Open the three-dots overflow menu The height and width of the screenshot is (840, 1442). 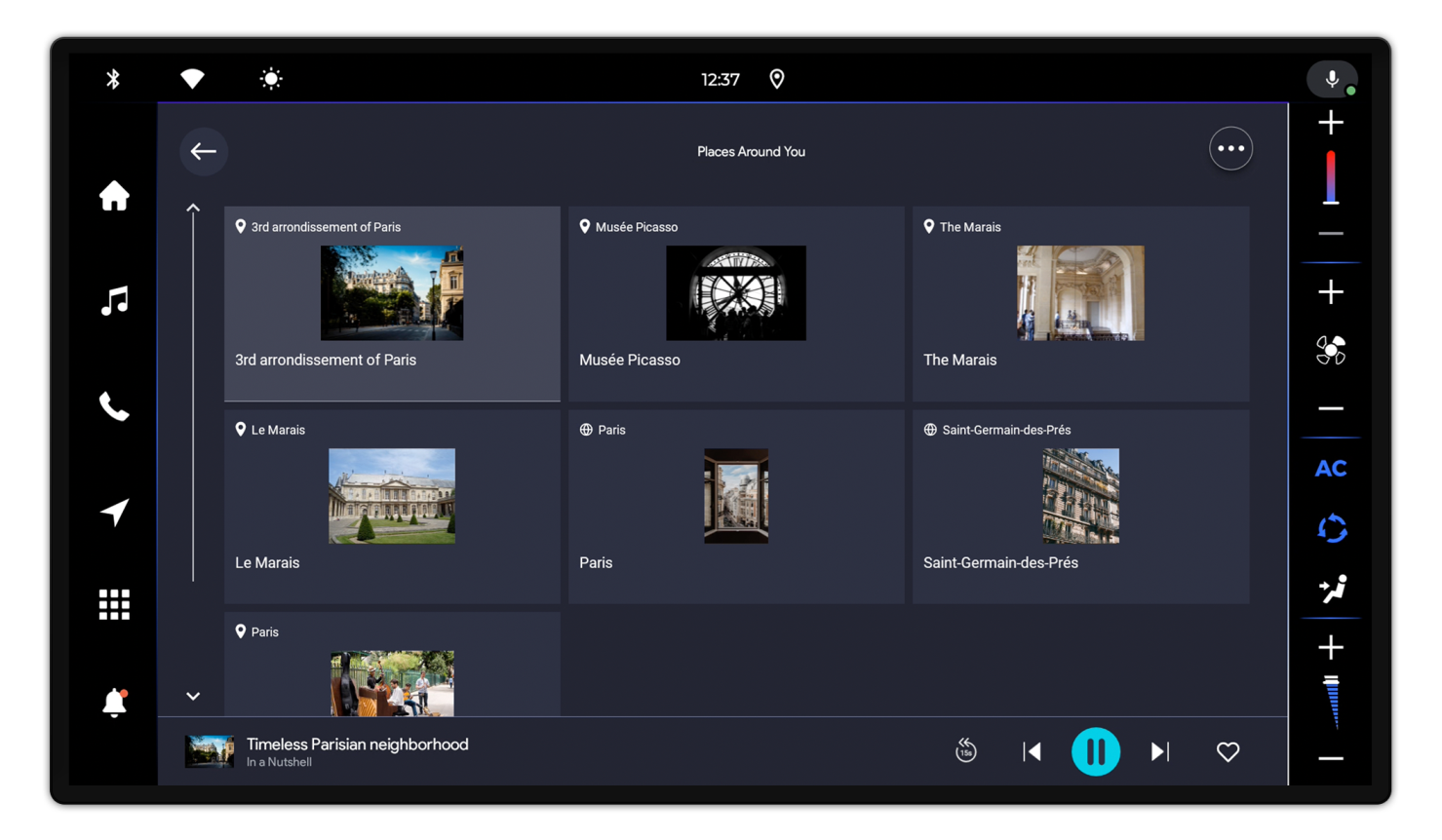coord(1230,149)
